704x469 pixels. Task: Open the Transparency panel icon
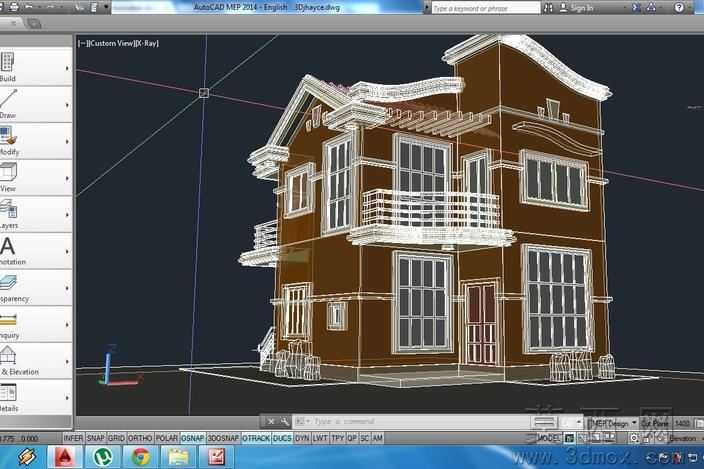[x=8, y=283]
